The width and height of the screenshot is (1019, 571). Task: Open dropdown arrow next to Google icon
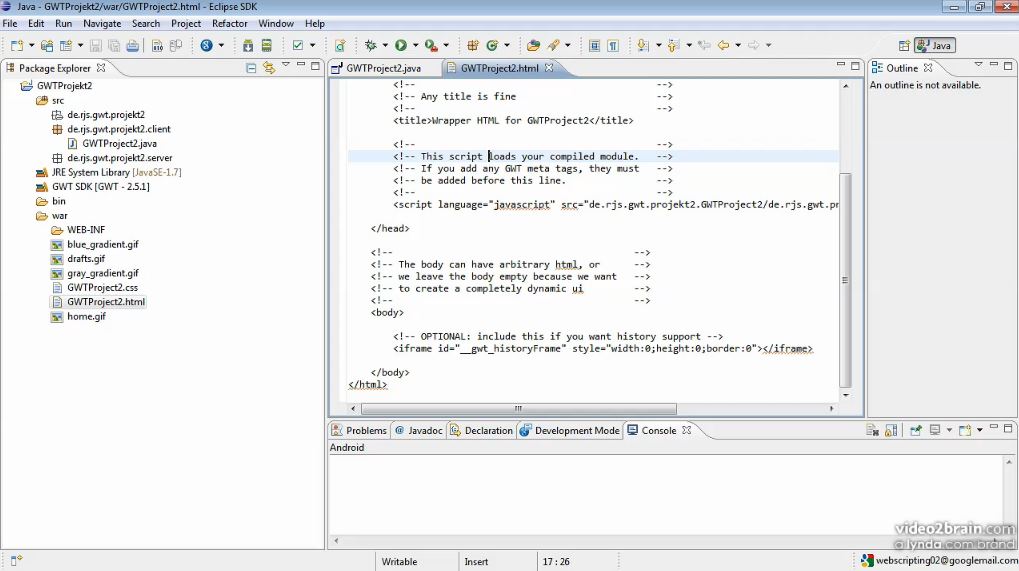click(x=221, y=45)
